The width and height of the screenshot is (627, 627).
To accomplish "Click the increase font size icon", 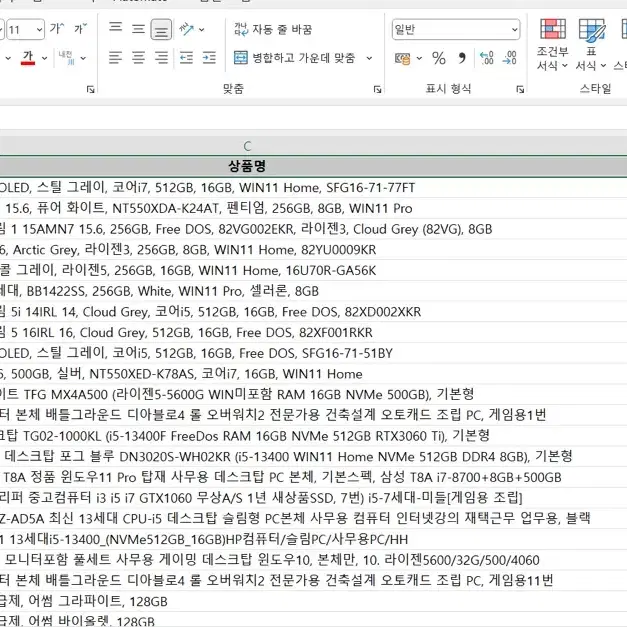I will (57, 29).
